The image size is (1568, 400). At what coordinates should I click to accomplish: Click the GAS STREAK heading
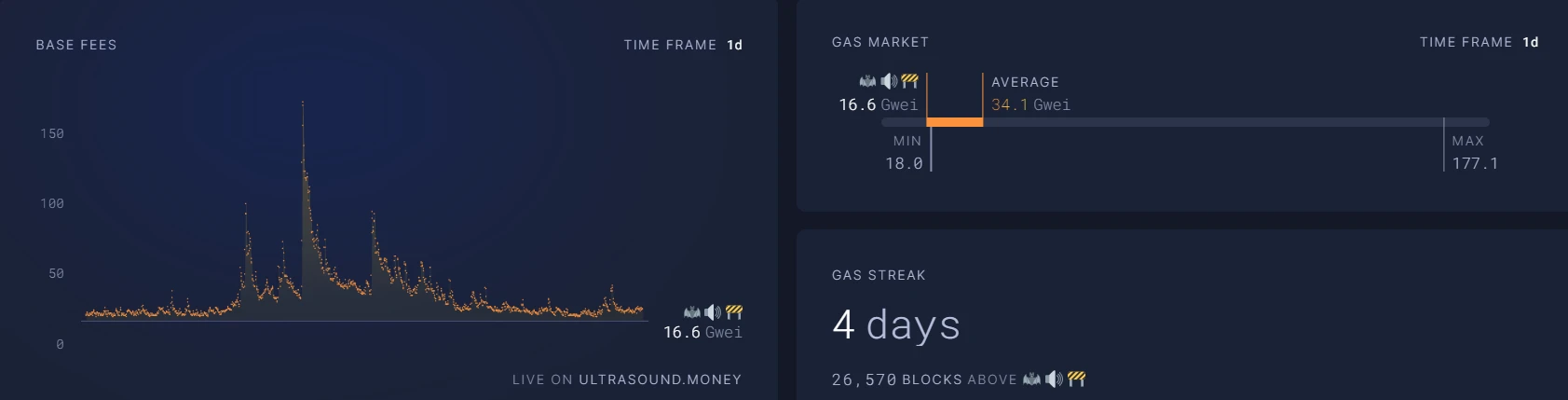click(879, 275)
